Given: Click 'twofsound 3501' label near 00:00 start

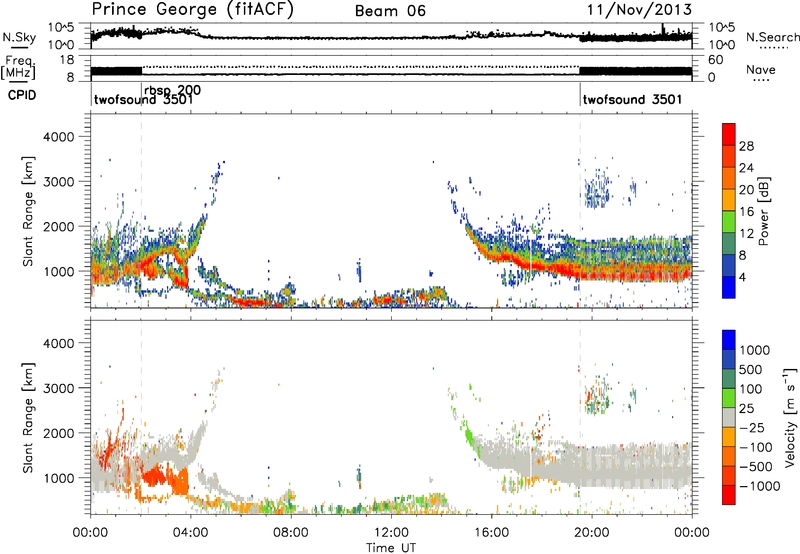Looking at the screenshot, I should point(143,99).
